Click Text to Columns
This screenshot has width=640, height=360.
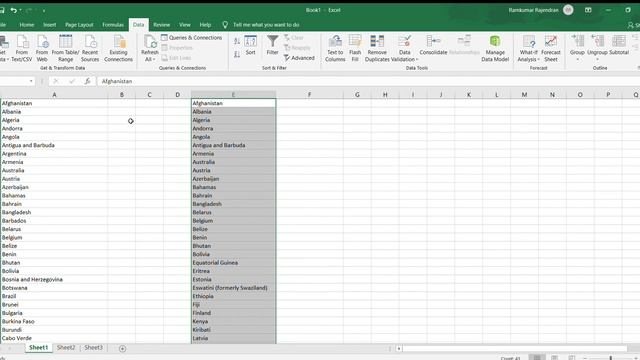pyautogui.click(x=335, y=48)
